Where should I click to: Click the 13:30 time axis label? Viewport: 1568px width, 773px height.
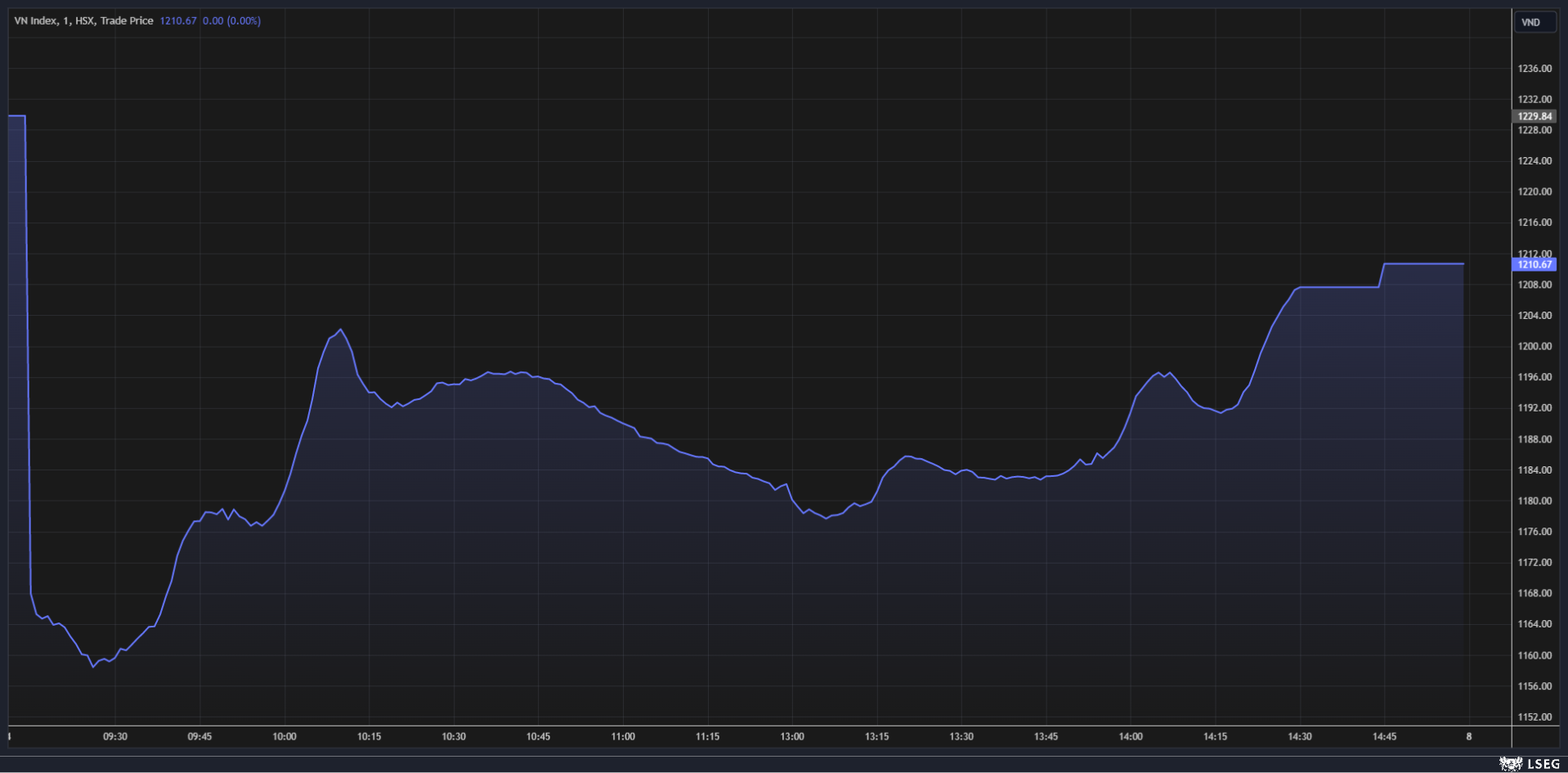click(x=961, y=736)
